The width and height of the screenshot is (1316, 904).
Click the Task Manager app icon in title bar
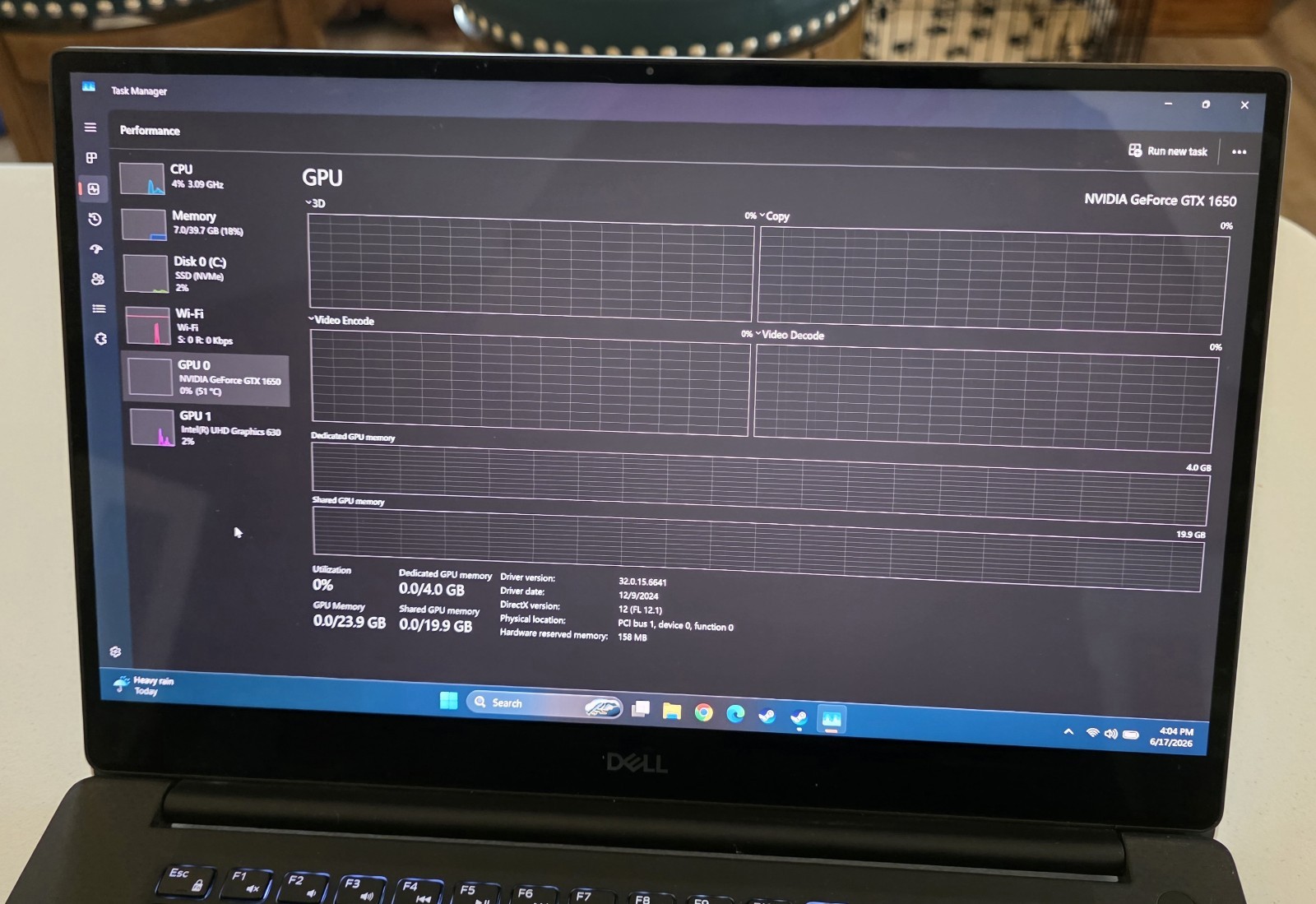tap(89, 87)
